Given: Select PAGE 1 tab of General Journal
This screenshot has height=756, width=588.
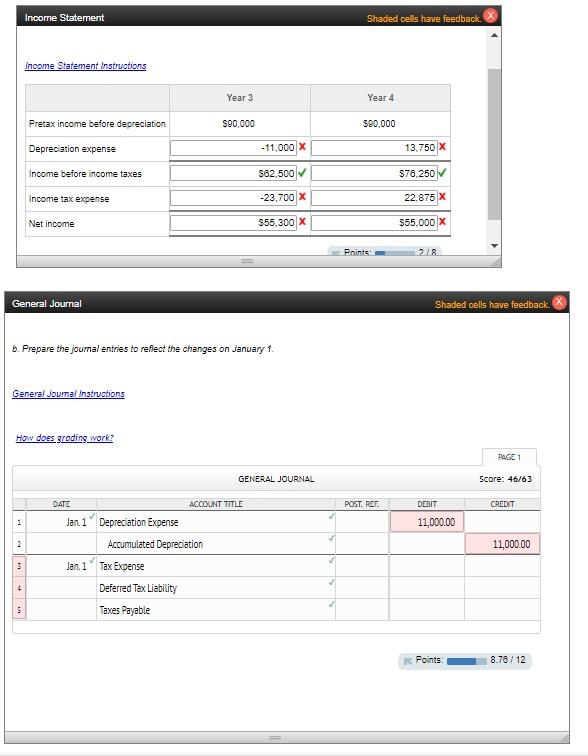Looking at the screenshot, I should click(x=509, y=457).
